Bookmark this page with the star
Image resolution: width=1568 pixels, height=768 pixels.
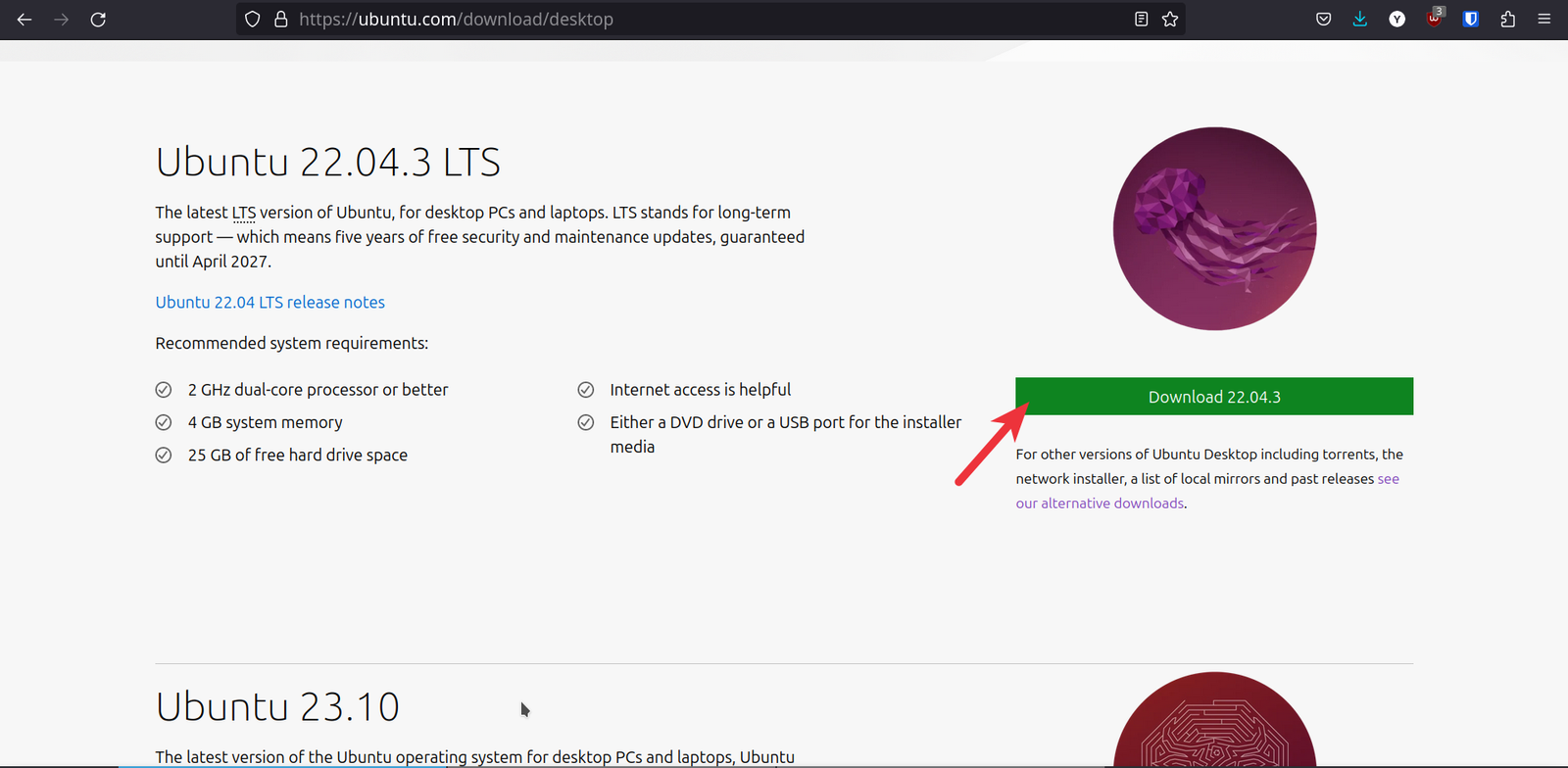point(1170,20)
